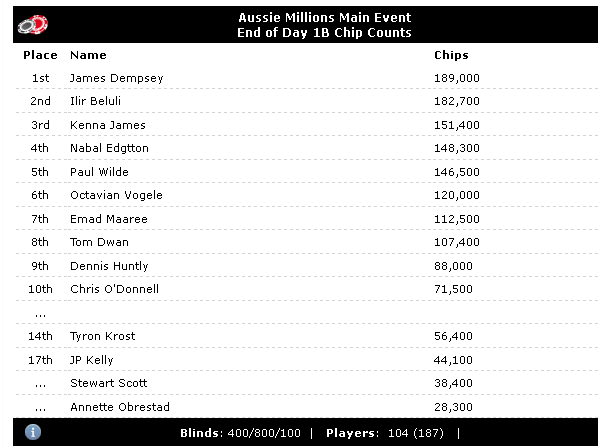The width and height of the screenshot is (602, 447).
Task: Click the Chips column header
Action: tap(451, 55)
